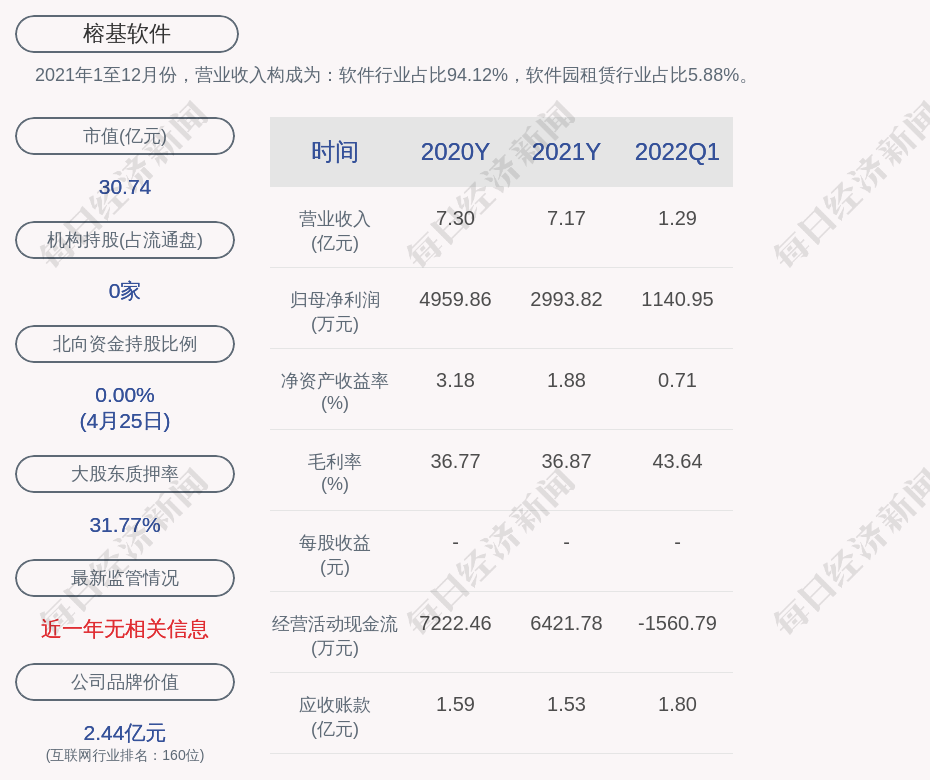The image size is (930, 780).
Task: Click the 市值(亿元) label pill
Action: 125,136
